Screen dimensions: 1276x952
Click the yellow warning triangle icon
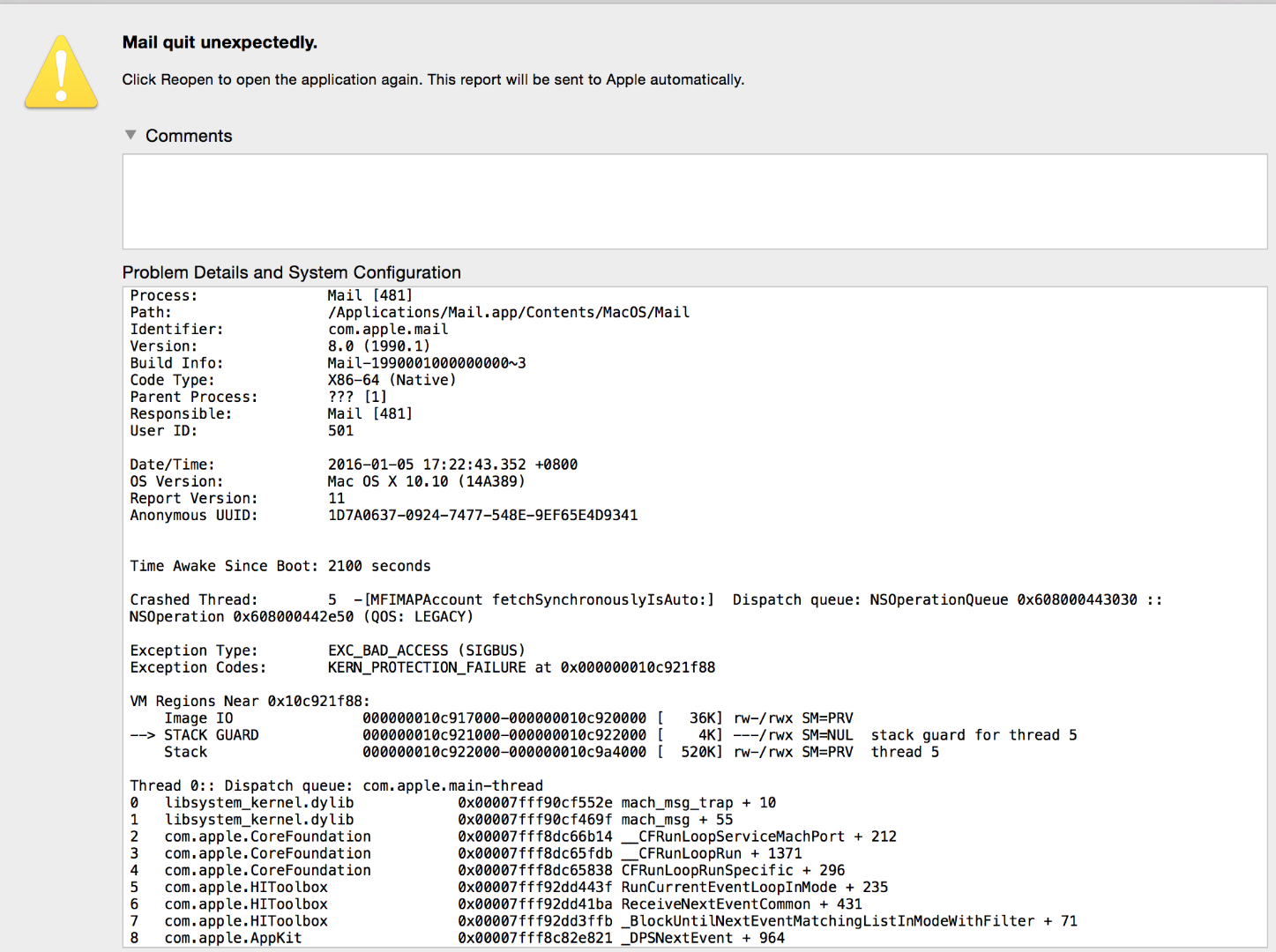click(62, 72)
